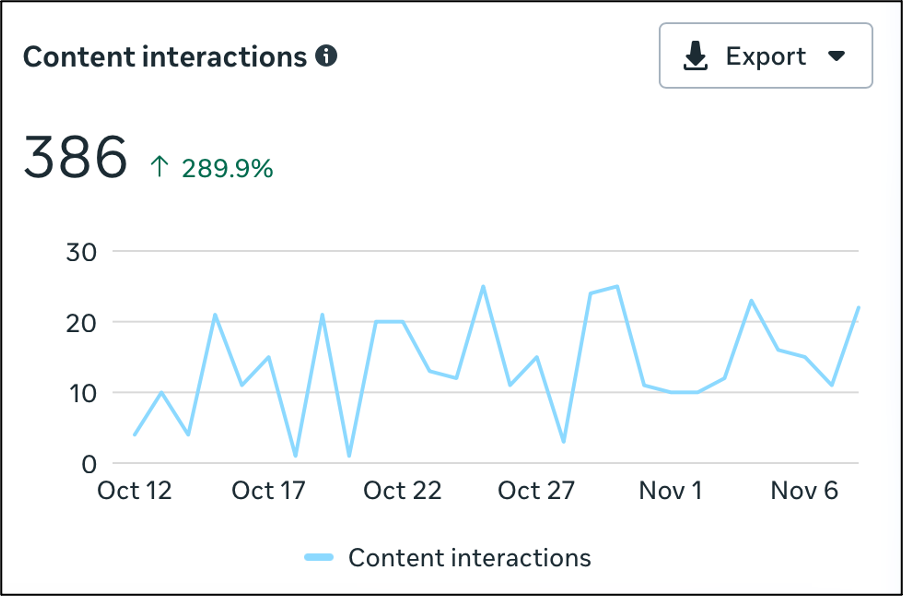Click the 0 value on the y-axis
The image size is (904, 596).
click(x=88, y=464)
